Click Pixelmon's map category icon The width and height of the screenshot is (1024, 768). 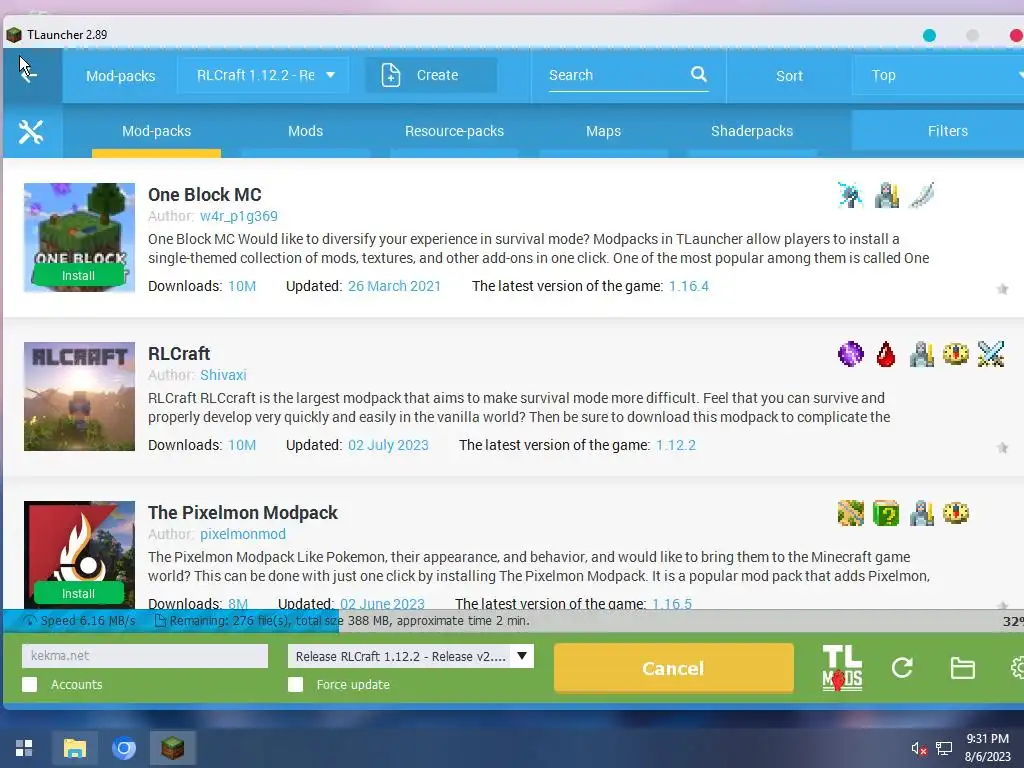tap(850, 513)
